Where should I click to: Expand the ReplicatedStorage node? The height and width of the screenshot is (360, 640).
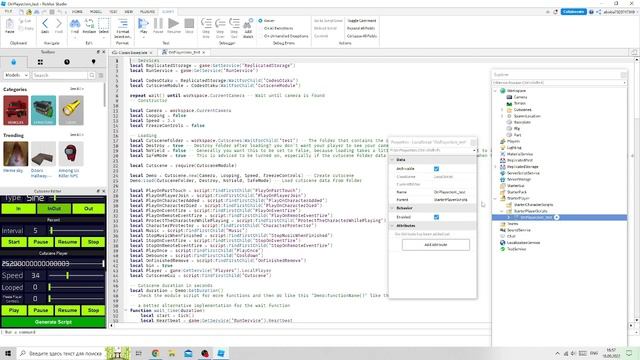pos(496,167)
